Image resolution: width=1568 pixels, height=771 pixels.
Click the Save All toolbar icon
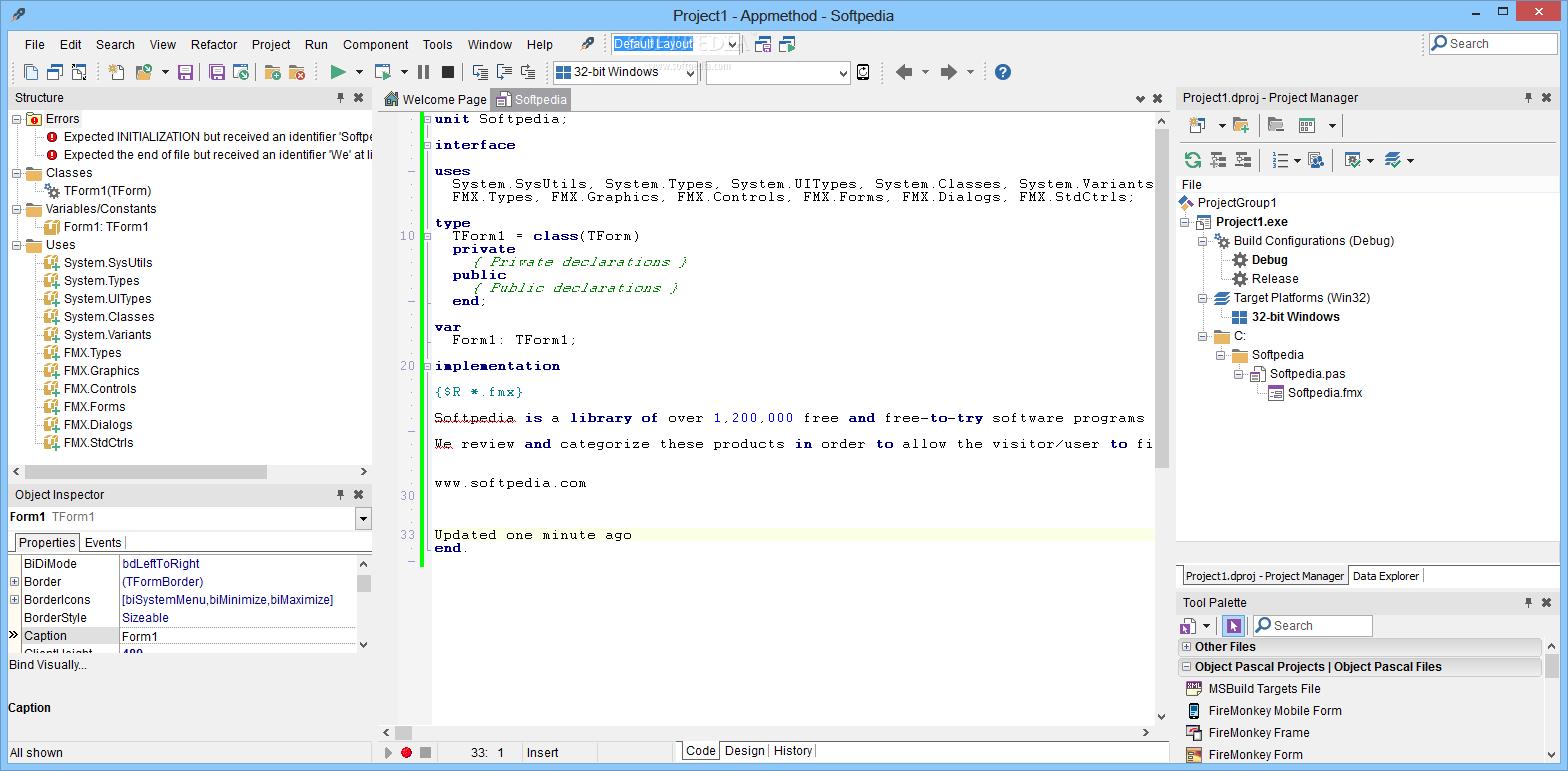coord(216,72)
